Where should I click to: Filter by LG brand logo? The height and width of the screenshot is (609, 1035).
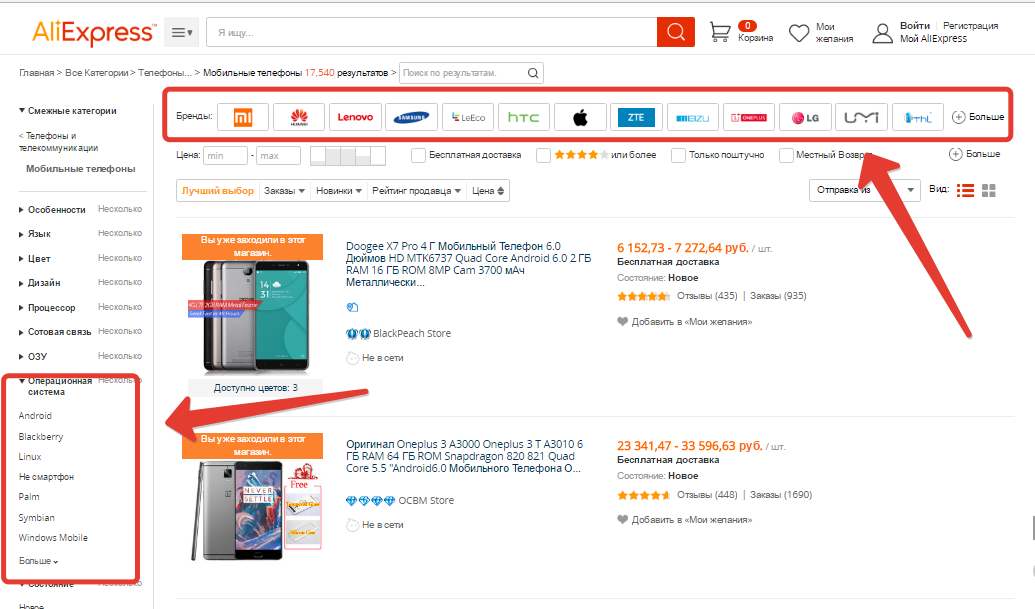pyautogui.click(x=805, y=117)
